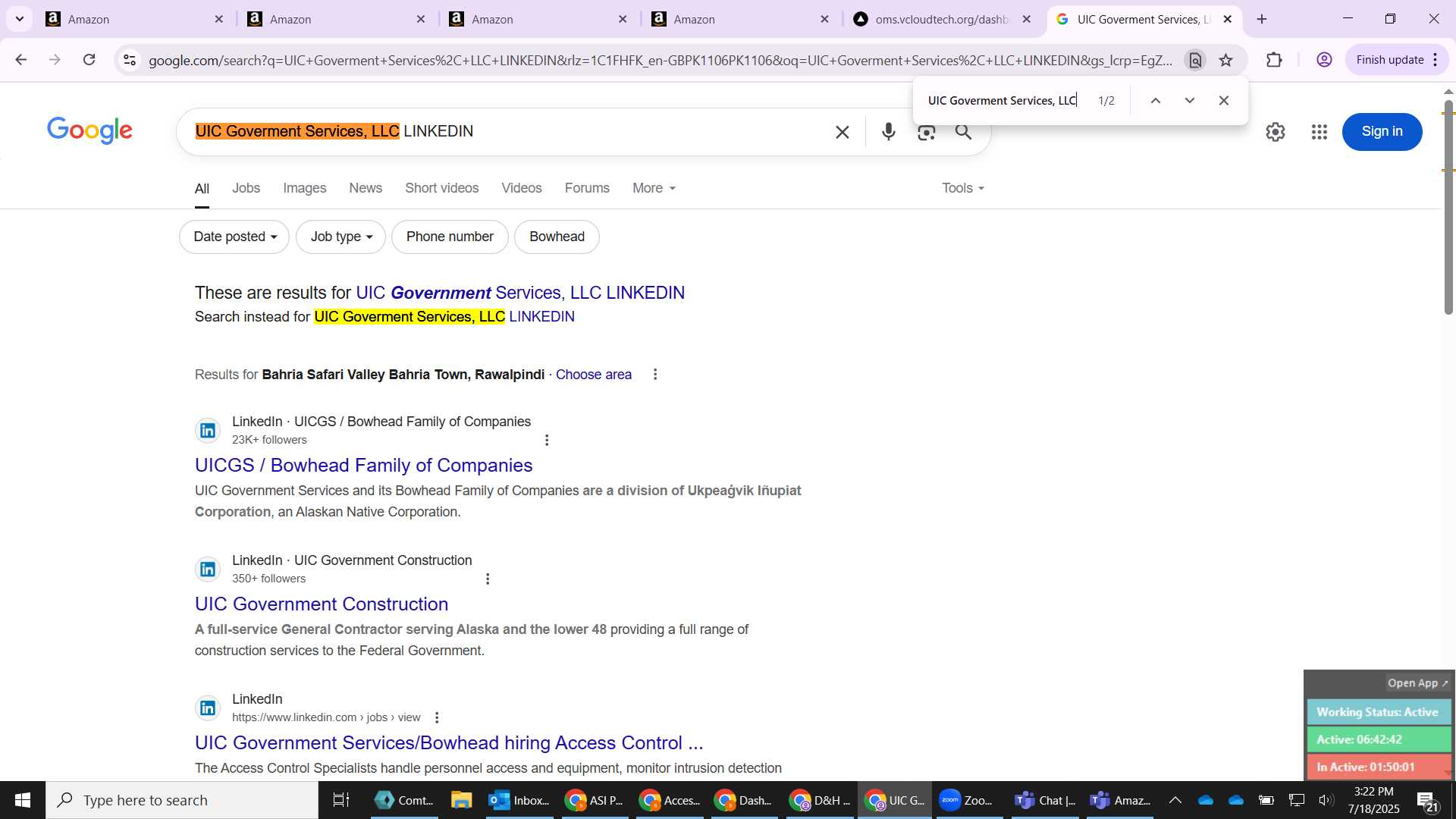The width and height of the screenshot is (1456, 819).
Task: Click the Bowhead filter chip
Action: click(x=557, y=237)
